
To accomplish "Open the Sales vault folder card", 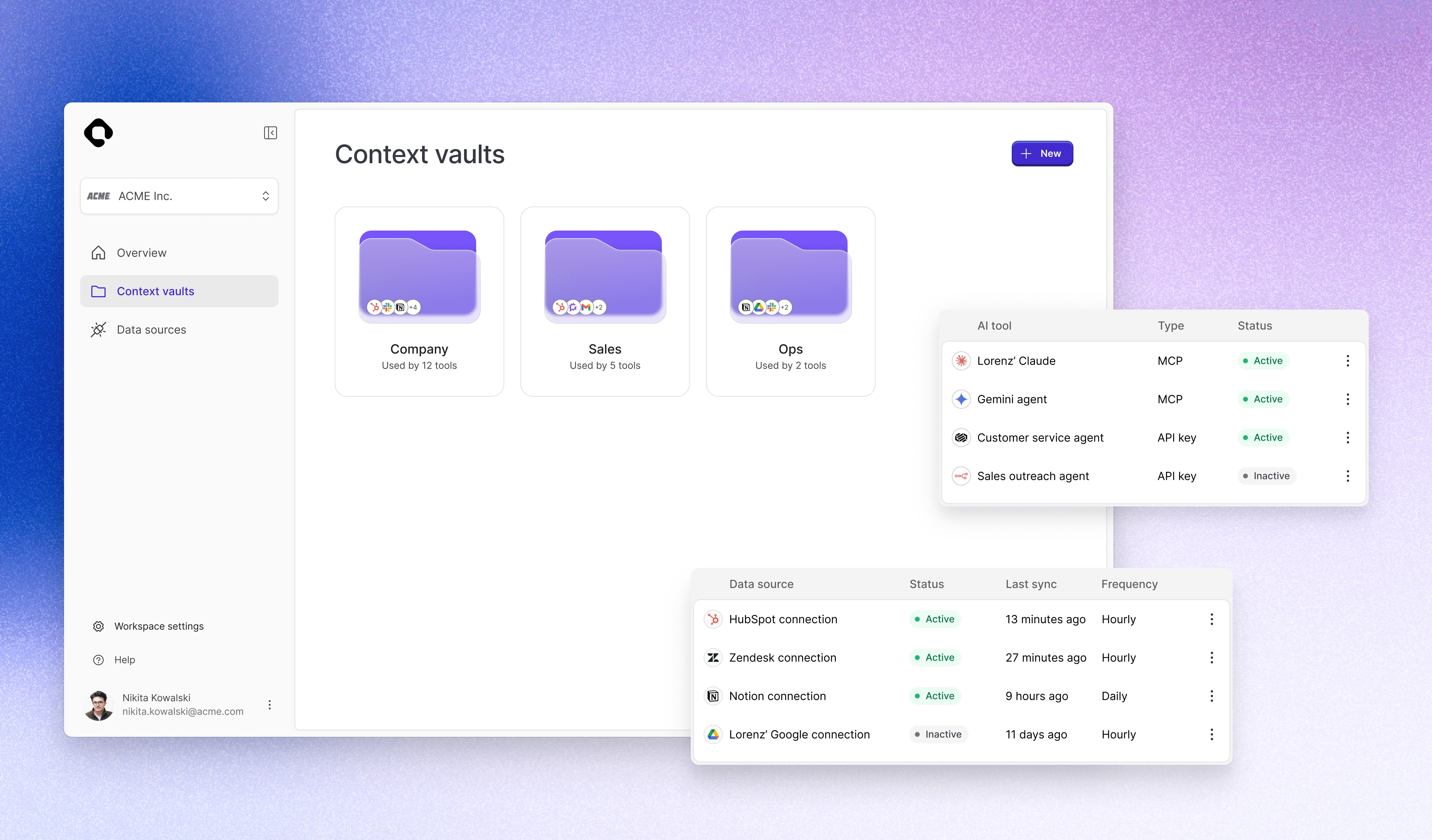I will click(x=605, y=301).
